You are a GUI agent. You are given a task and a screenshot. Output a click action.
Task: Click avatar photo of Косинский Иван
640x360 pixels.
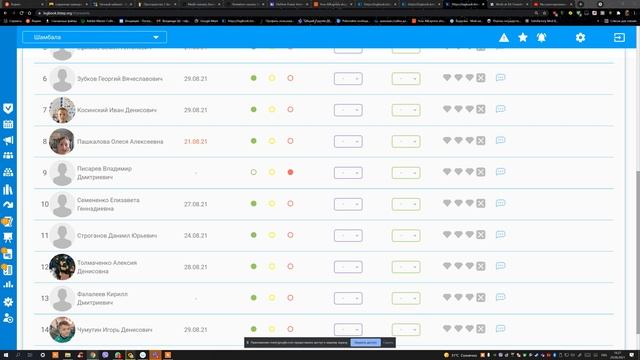[x=62, y=110]
